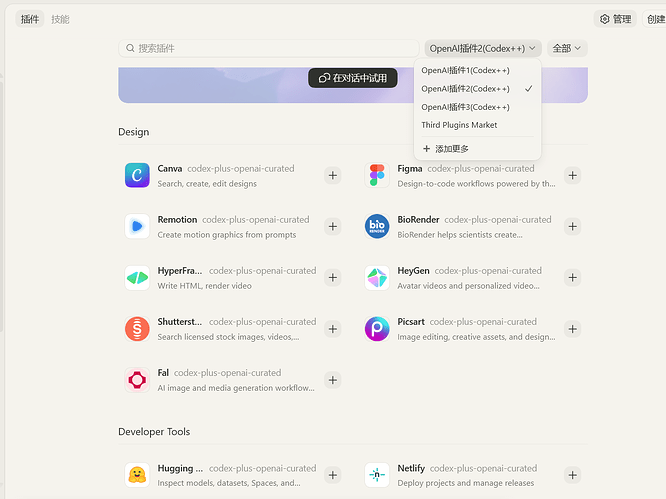Add the BioRender plugin with plus
Image resolution: width=666 pixels, height=499 pixels.
click(573, 226)
